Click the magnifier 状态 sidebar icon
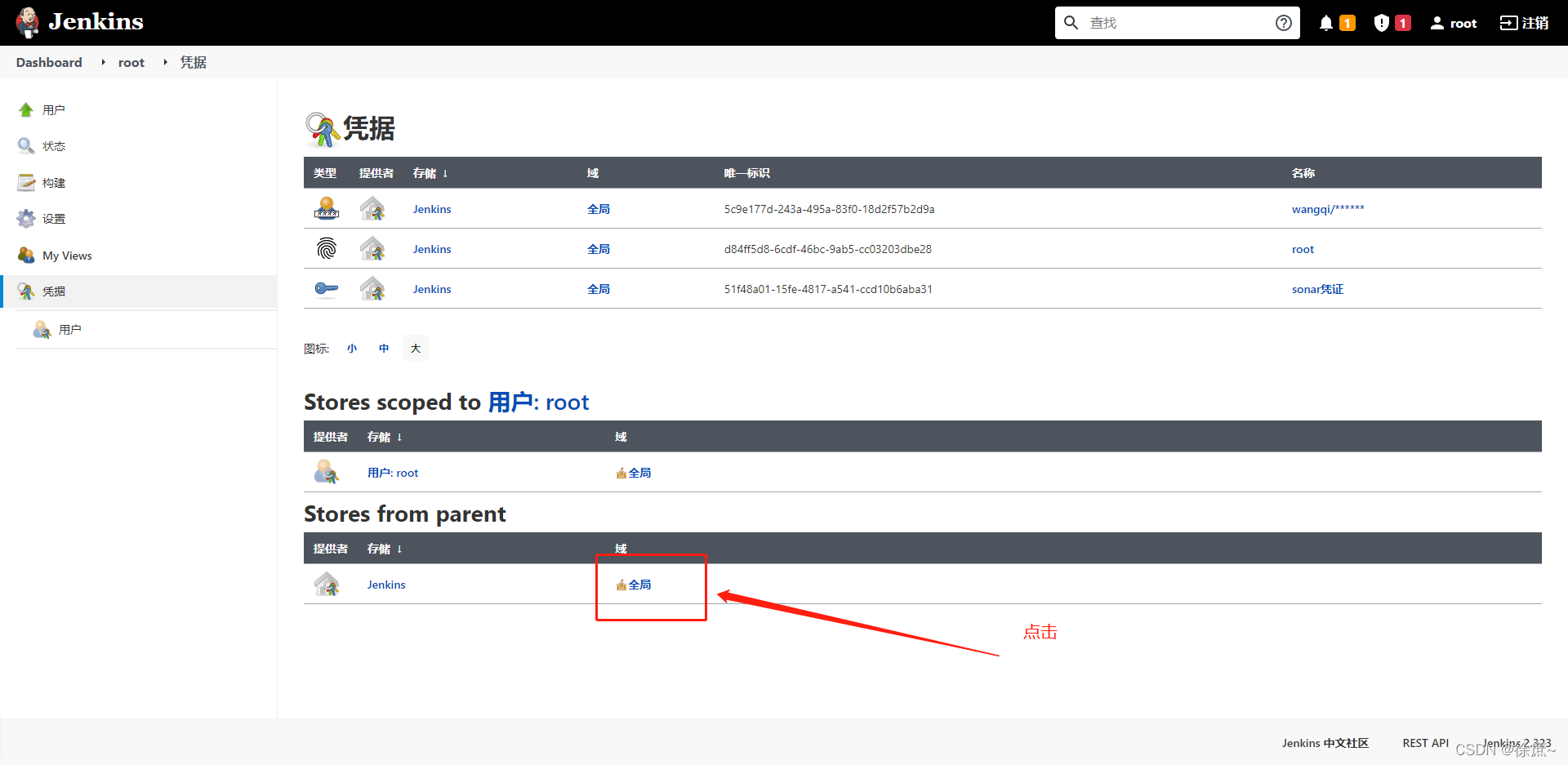 [26, 146]
